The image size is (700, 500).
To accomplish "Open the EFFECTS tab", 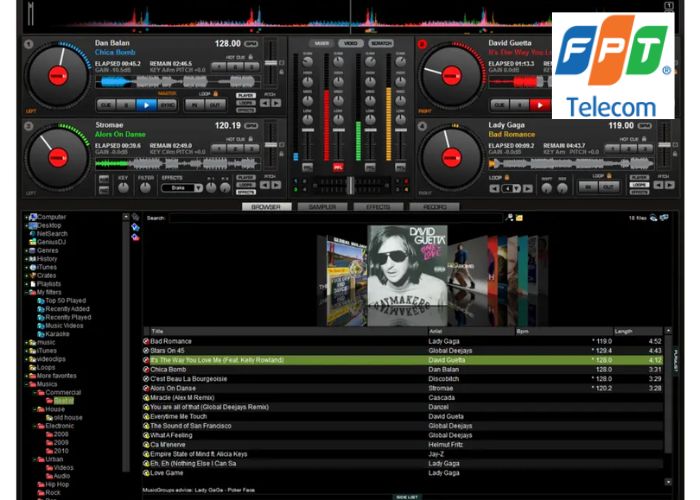I will coord(378,207).
